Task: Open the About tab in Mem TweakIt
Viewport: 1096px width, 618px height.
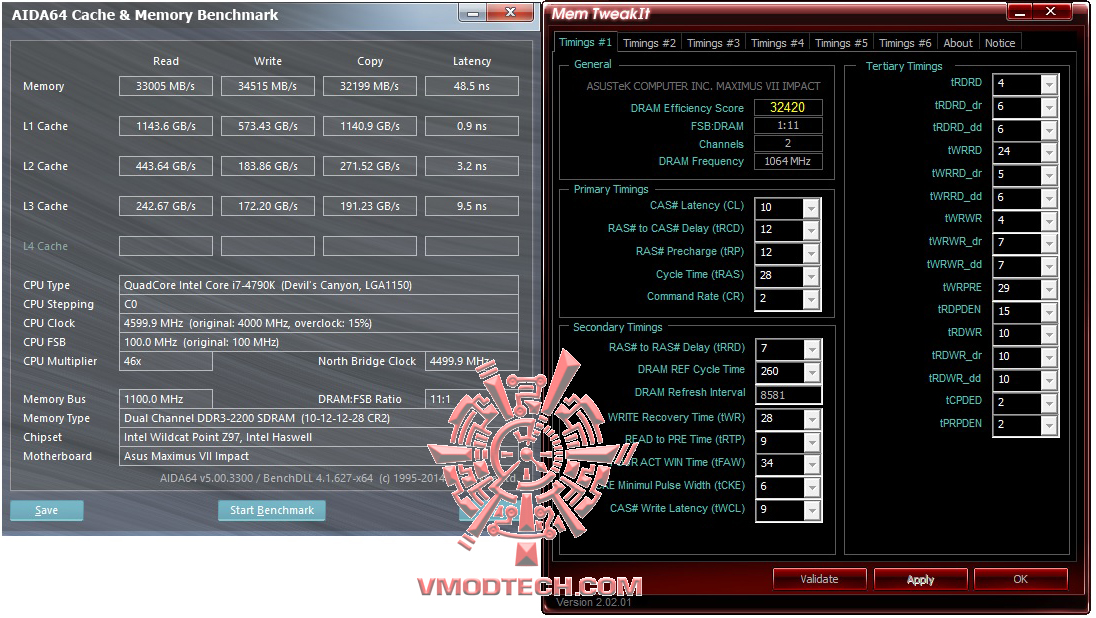Action: tap(958, 43)
